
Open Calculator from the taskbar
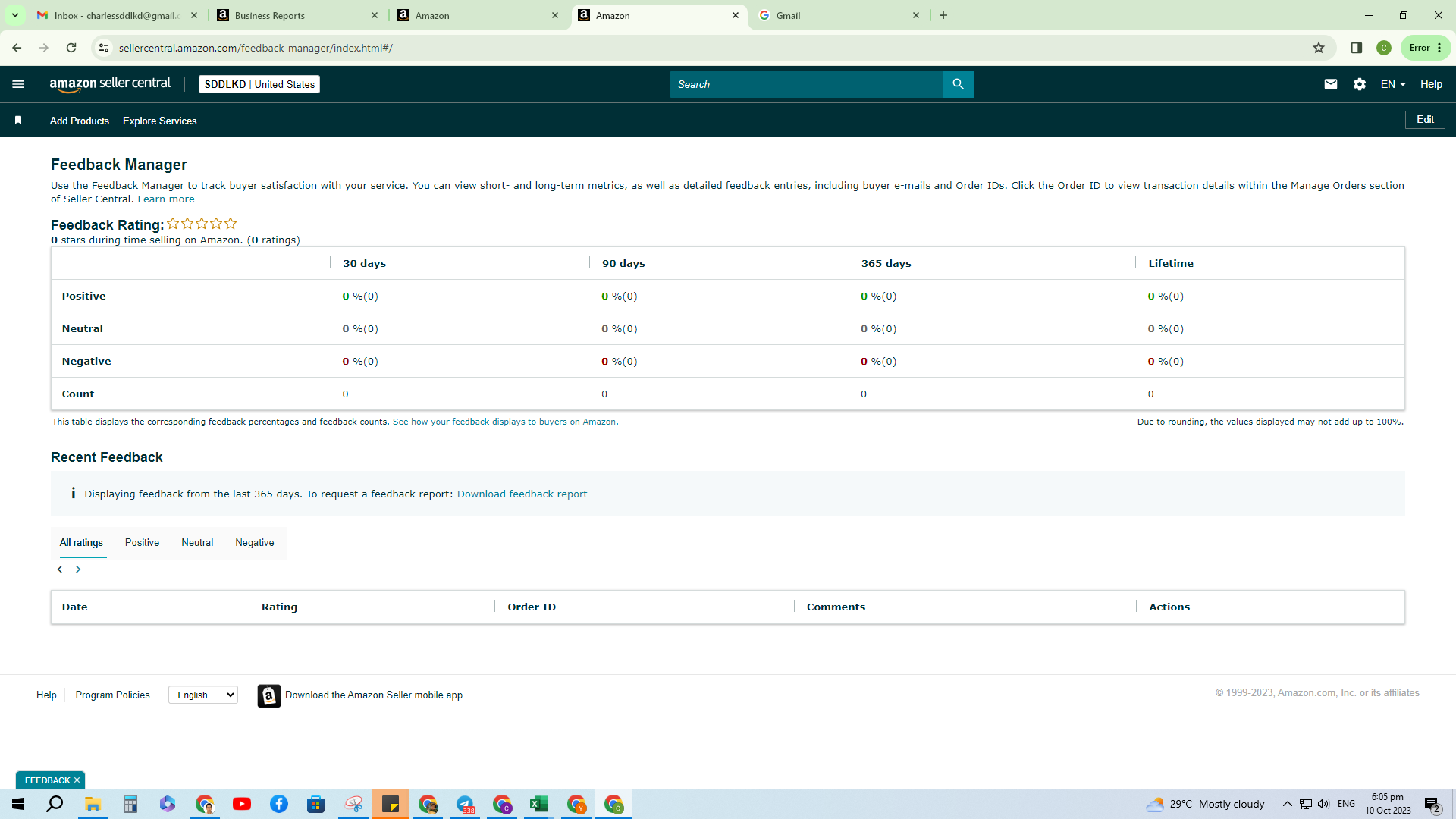(x=130, y=804)
